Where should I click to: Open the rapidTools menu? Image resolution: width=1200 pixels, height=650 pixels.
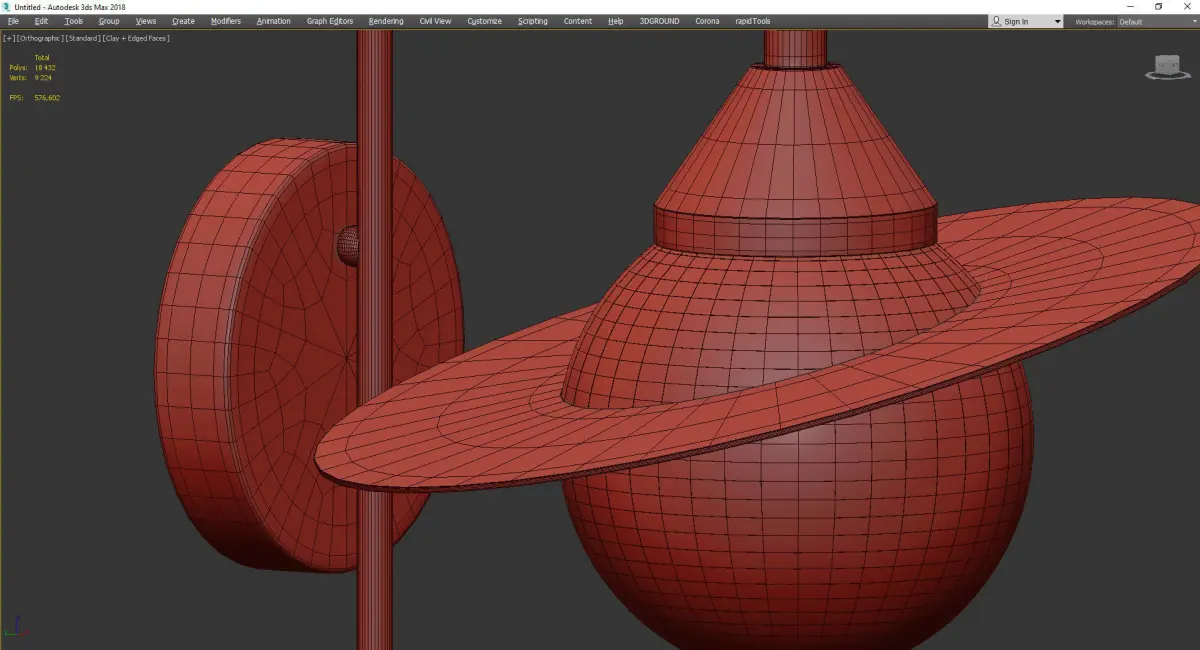pyautogui.click(x=753, y=21)
